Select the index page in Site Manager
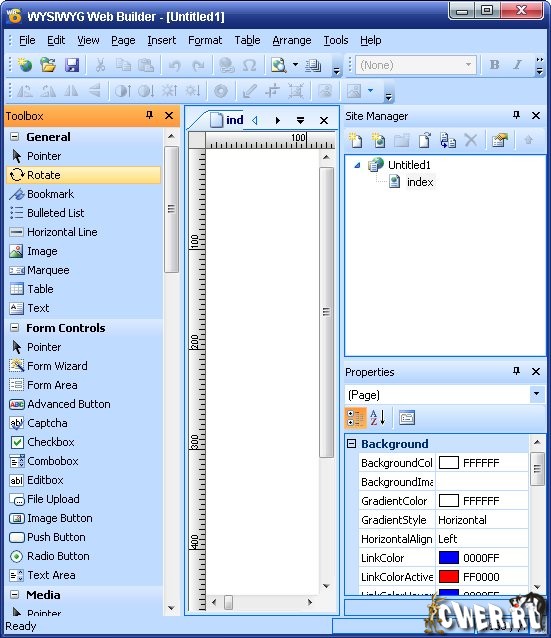The height and width of the screenshot is (638, 551). (x=420, y=182)
